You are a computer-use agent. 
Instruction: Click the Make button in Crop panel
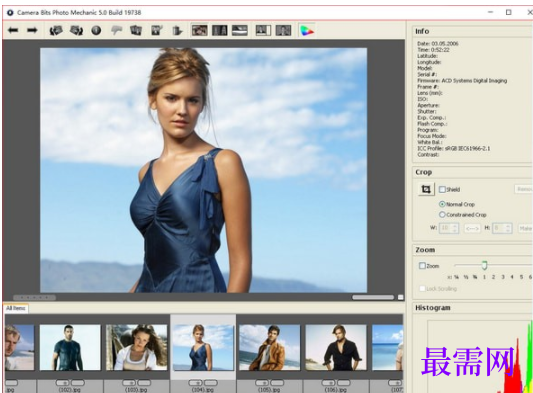(525, 228)
